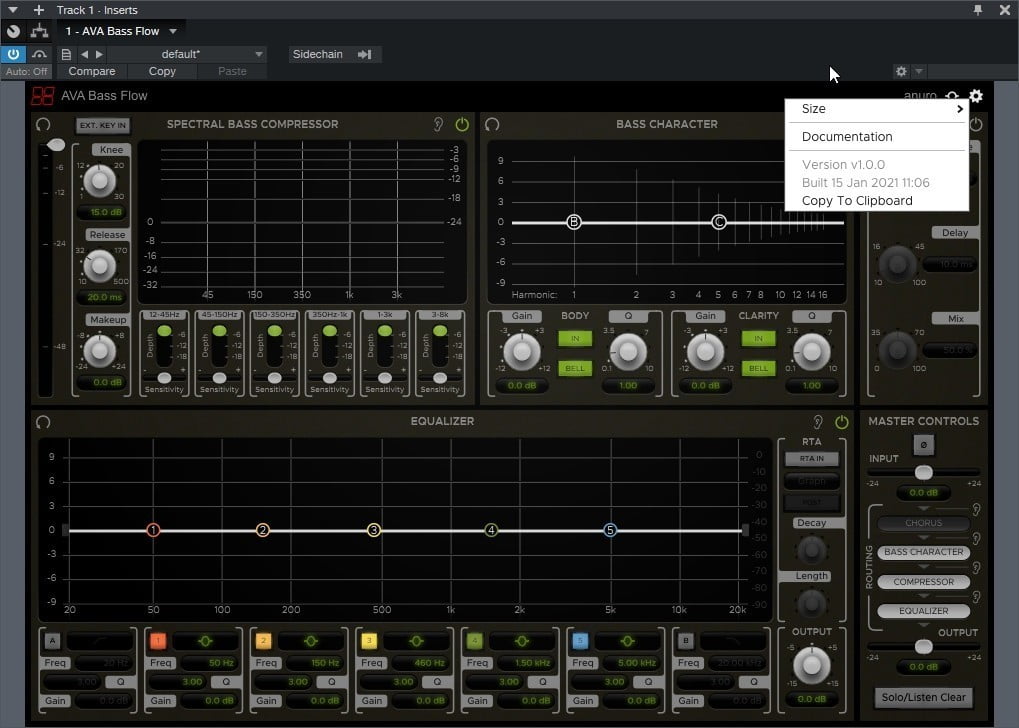The height and width of the screenshot is (728, 1019).
Task: Click the preset file icon beside default
Action: pyautogui.click(x=66, y=54)
